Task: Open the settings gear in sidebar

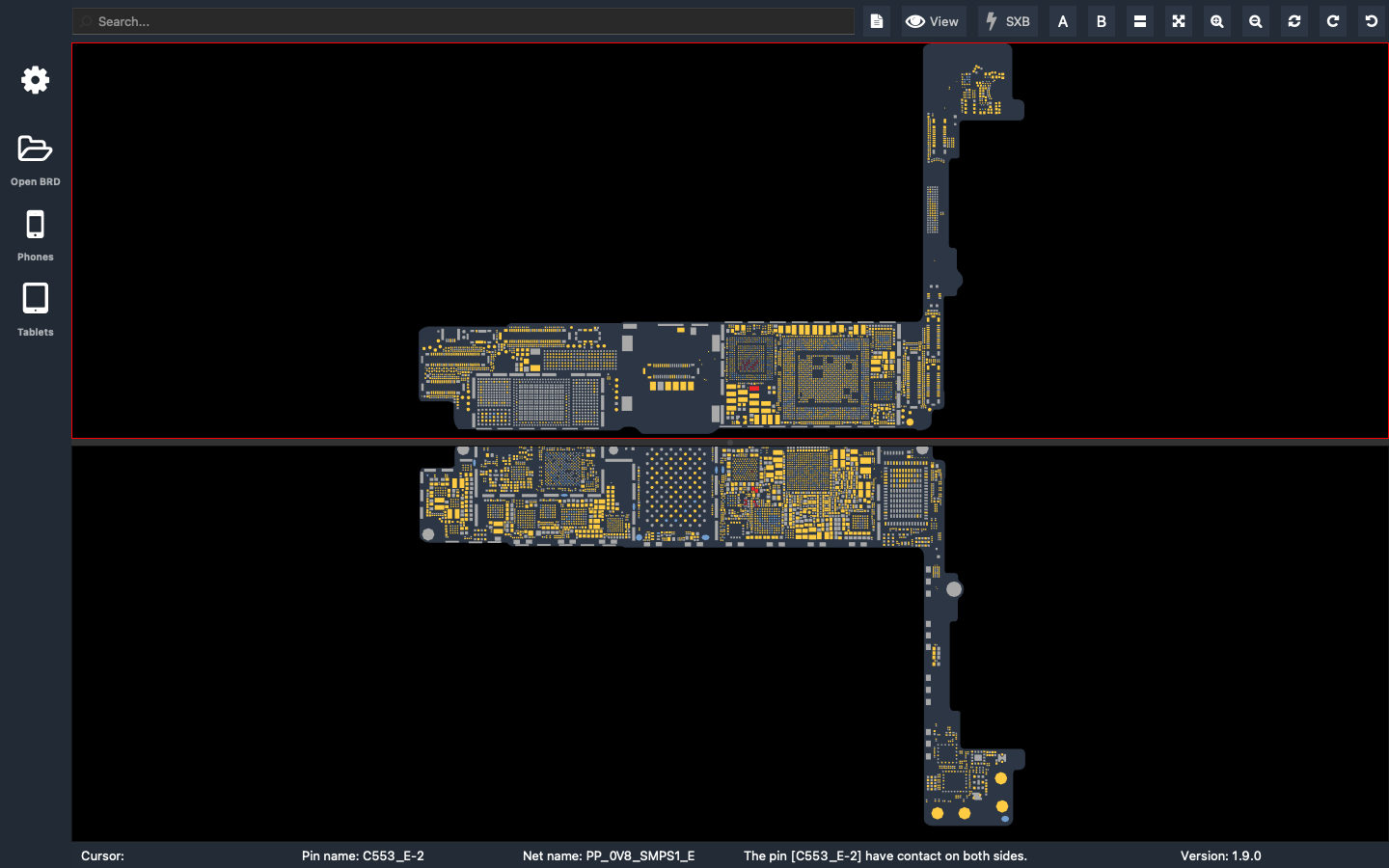Action: (x=36, y=80)
